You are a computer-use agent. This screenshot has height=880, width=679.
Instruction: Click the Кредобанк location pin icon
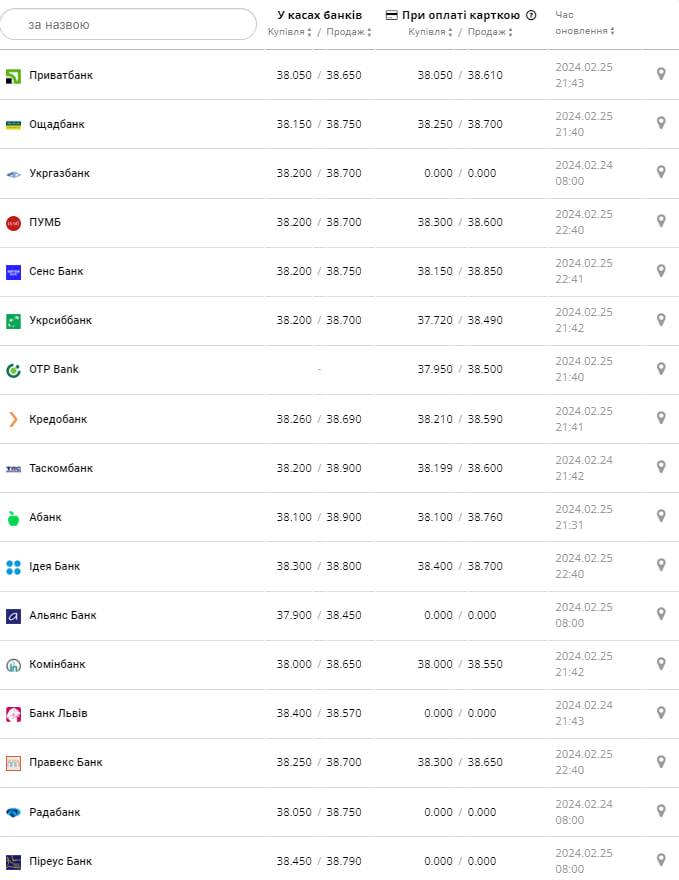661,418
